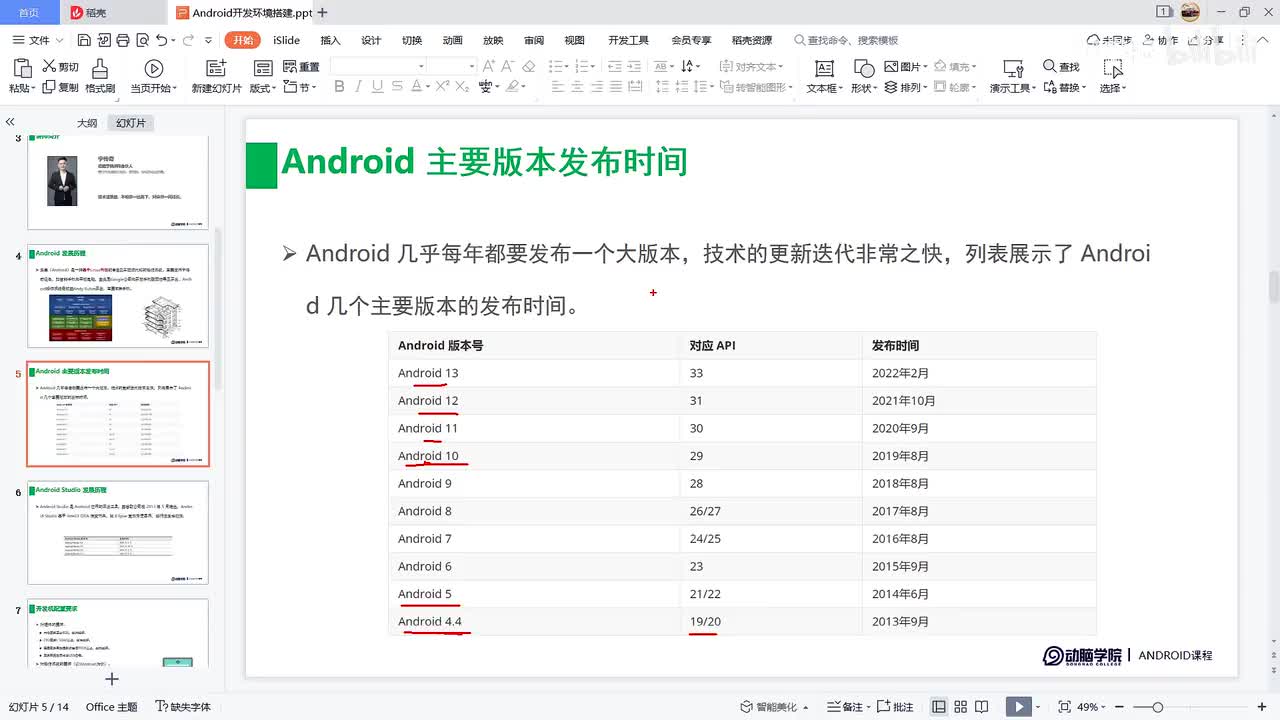Open the File (文件) menu dropdown
Image resolution: width=1280 pixels, height=720 pixels.
tap(39, 40)
